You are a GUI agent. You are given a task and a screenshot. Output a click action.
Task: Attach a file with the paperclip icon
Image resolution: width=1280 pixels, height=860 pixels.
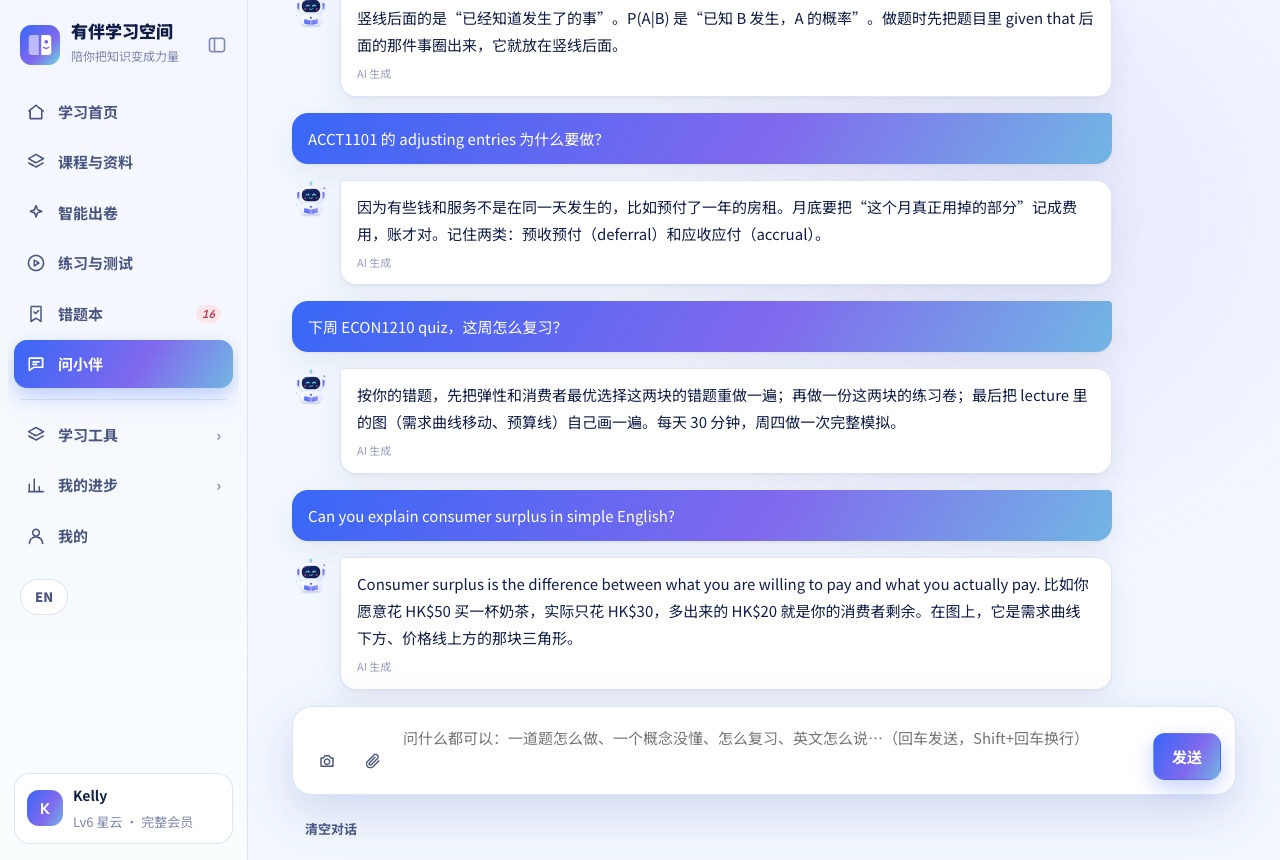click(x=373, y=761)
